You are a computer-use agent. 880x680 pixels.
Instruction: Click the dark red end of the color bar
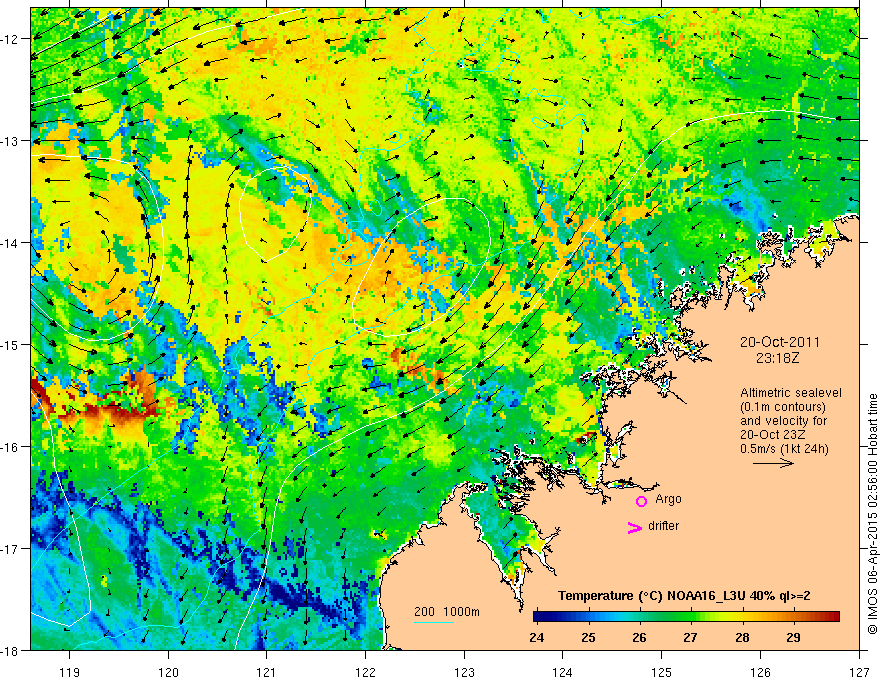pos(835,616)
